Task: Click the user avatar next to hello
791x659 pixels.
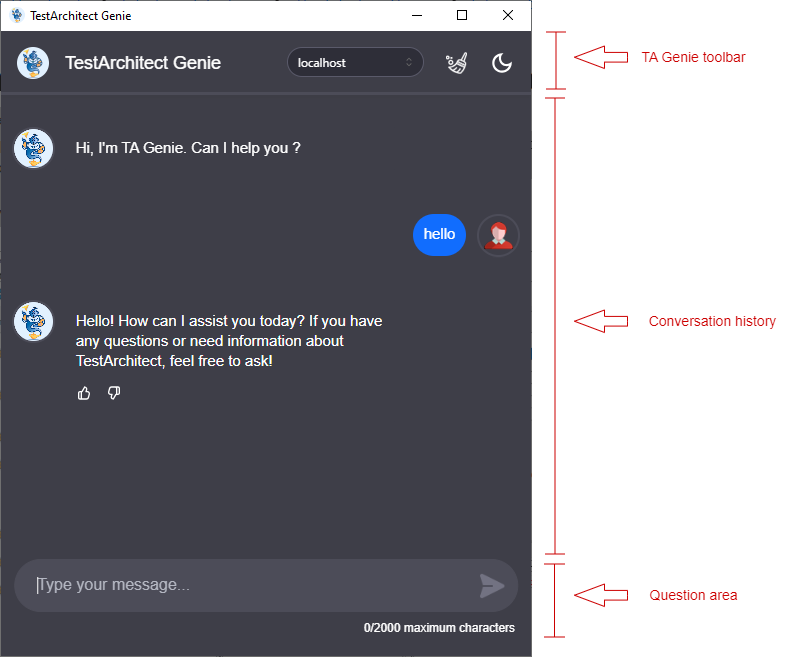Action: point(498,236)
